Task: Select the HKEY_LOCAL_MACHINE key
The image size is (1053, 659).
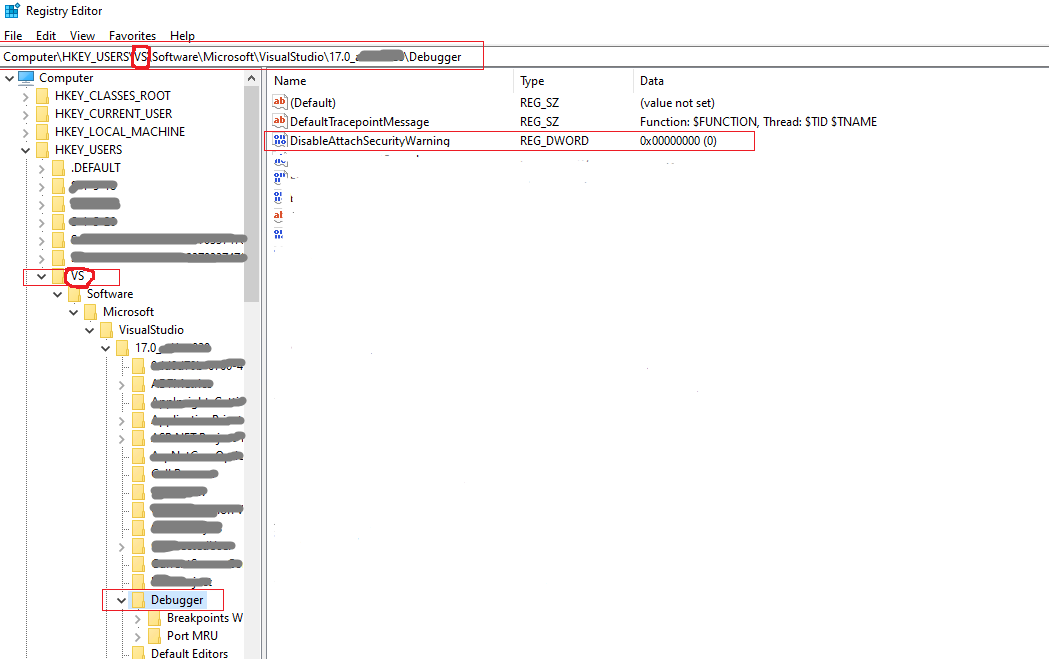Action: tap(120, 132)
